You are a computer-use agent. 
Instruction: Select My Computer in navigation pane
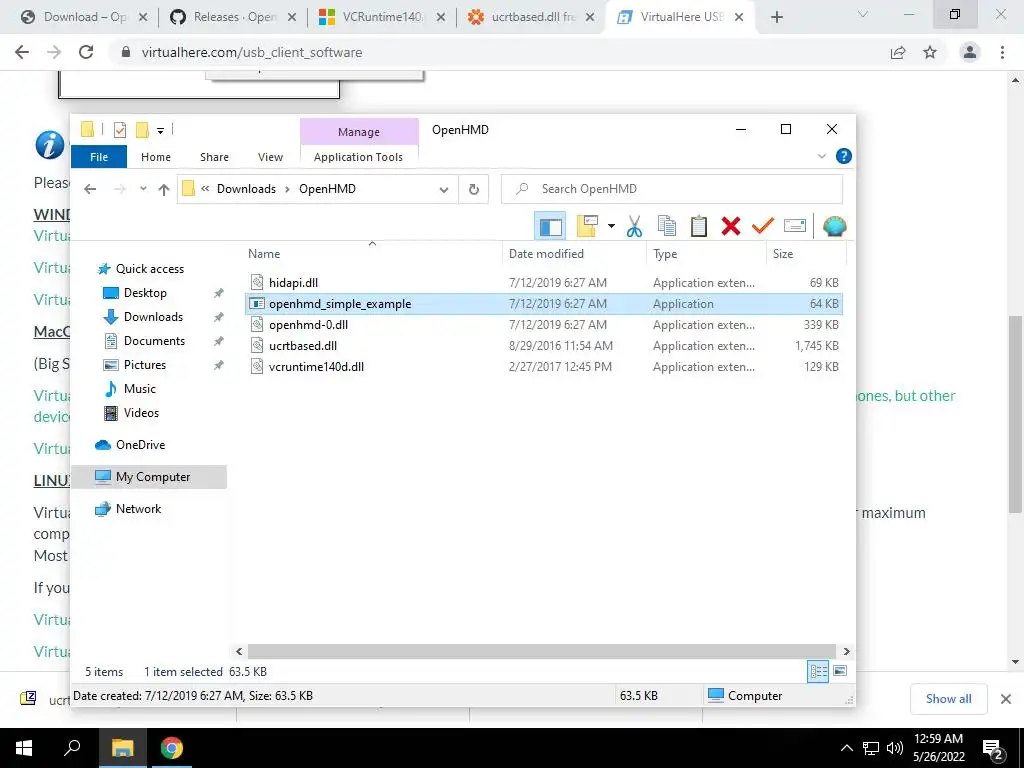(153, 477)
